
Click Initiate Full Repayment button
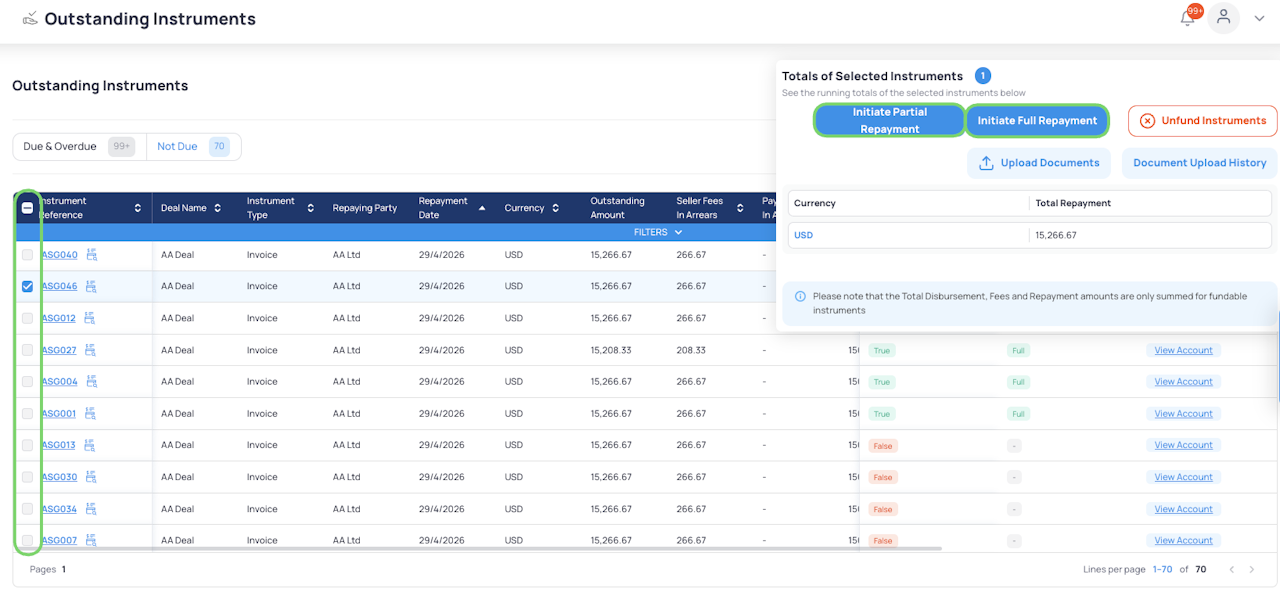click(x=1037, y=121)
